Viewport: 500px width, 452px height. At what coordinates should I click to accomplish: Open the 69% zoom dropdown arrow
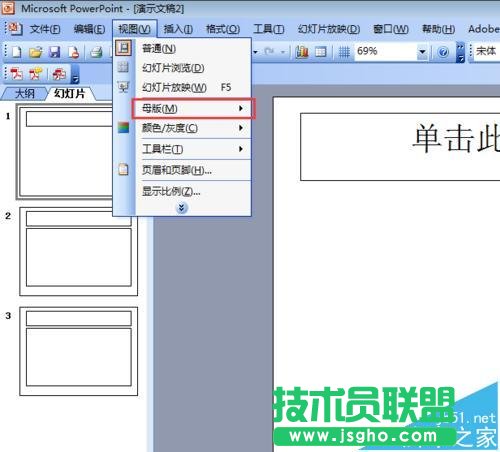(x=422, y=52)
